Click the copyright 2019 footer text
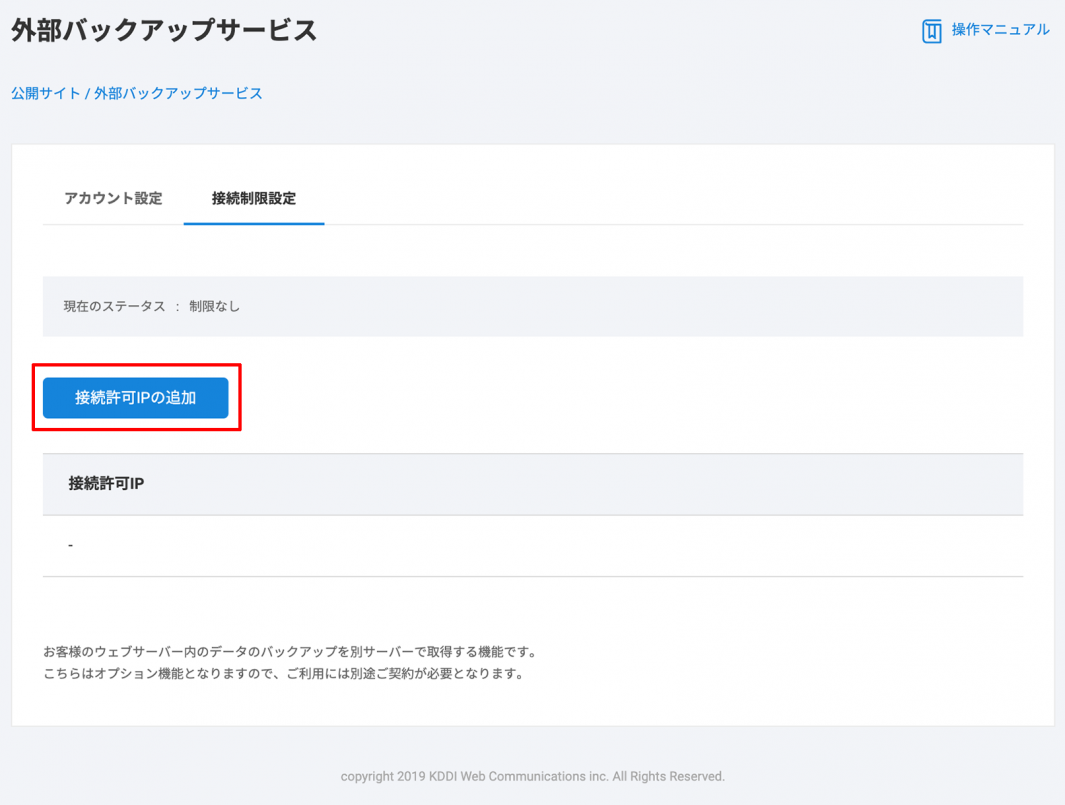Screen dimensions: 1065x805 (x=383, y=776)
